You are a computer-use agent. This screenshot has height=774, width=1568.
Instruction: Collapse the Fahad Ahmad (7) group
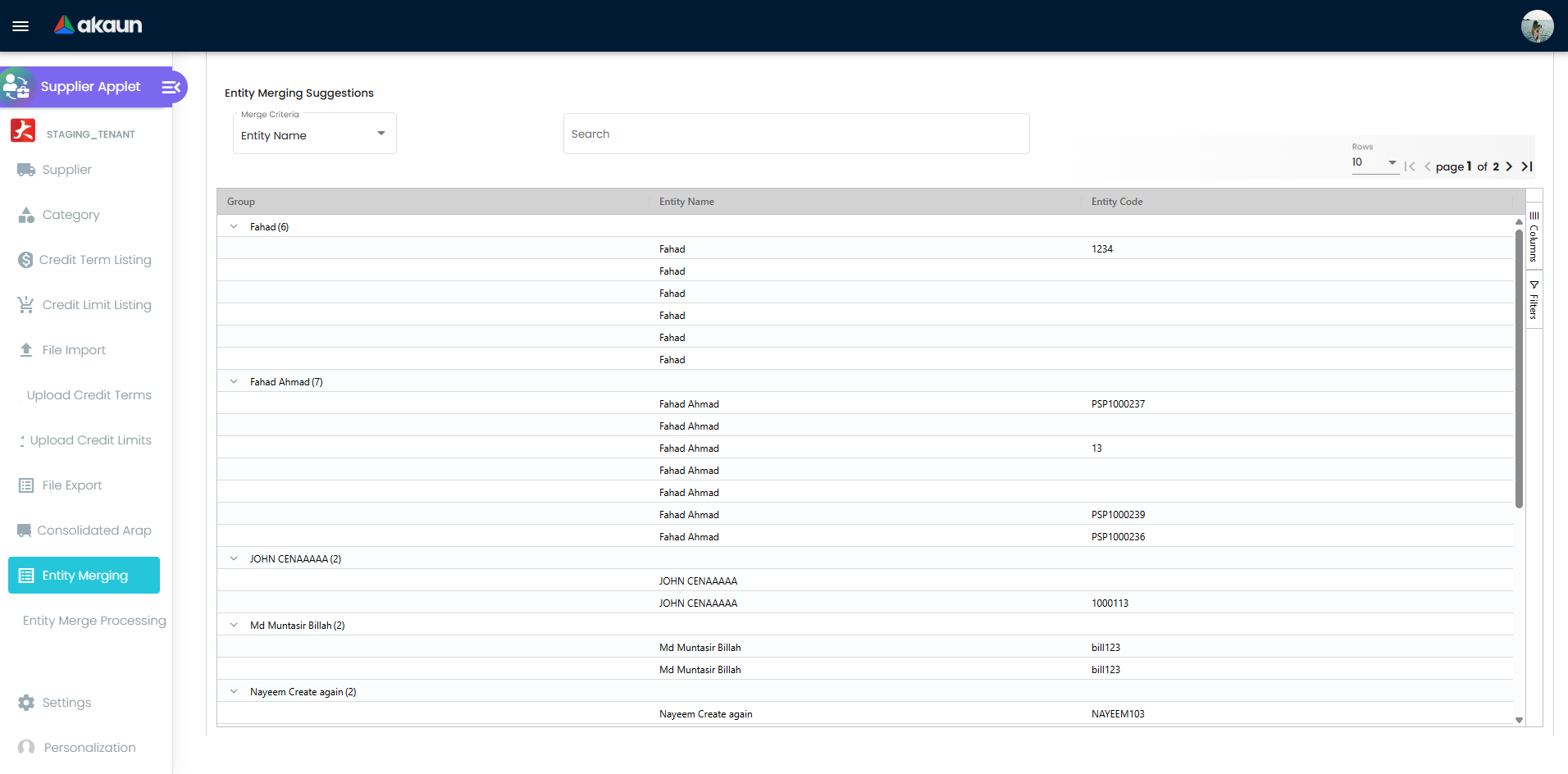click(x=234, y=382)
